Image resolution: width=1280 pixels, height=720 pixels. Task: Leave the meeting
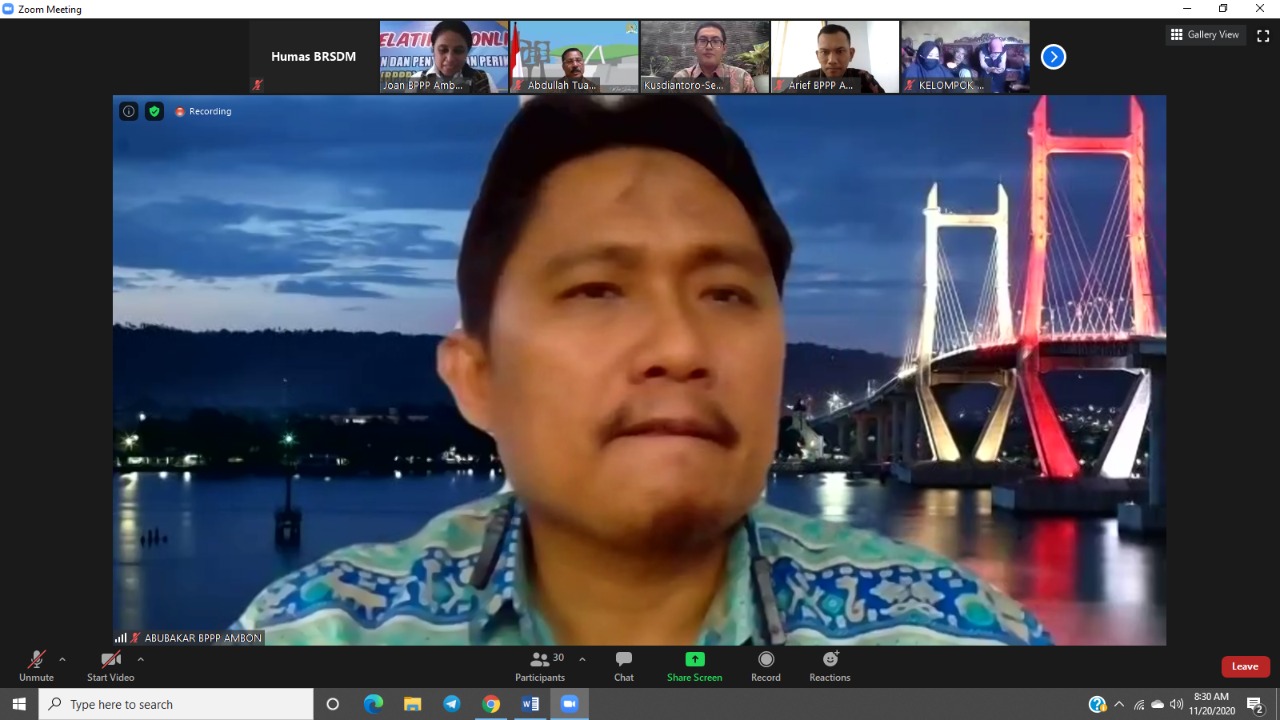tap(1245, 667)
